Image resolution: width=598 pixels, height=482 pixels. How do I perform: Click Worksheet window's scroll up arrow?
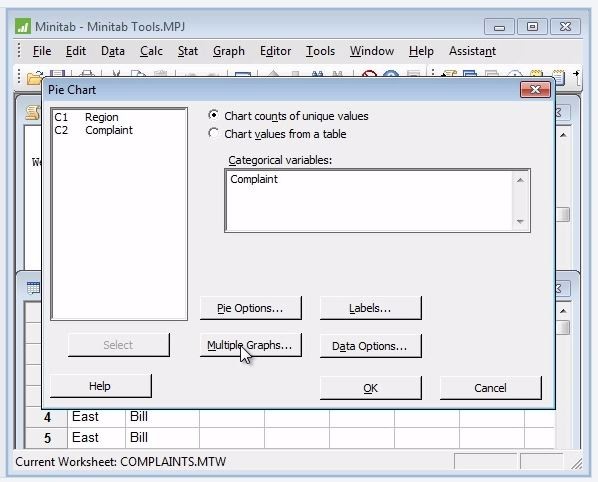(563, 311)
